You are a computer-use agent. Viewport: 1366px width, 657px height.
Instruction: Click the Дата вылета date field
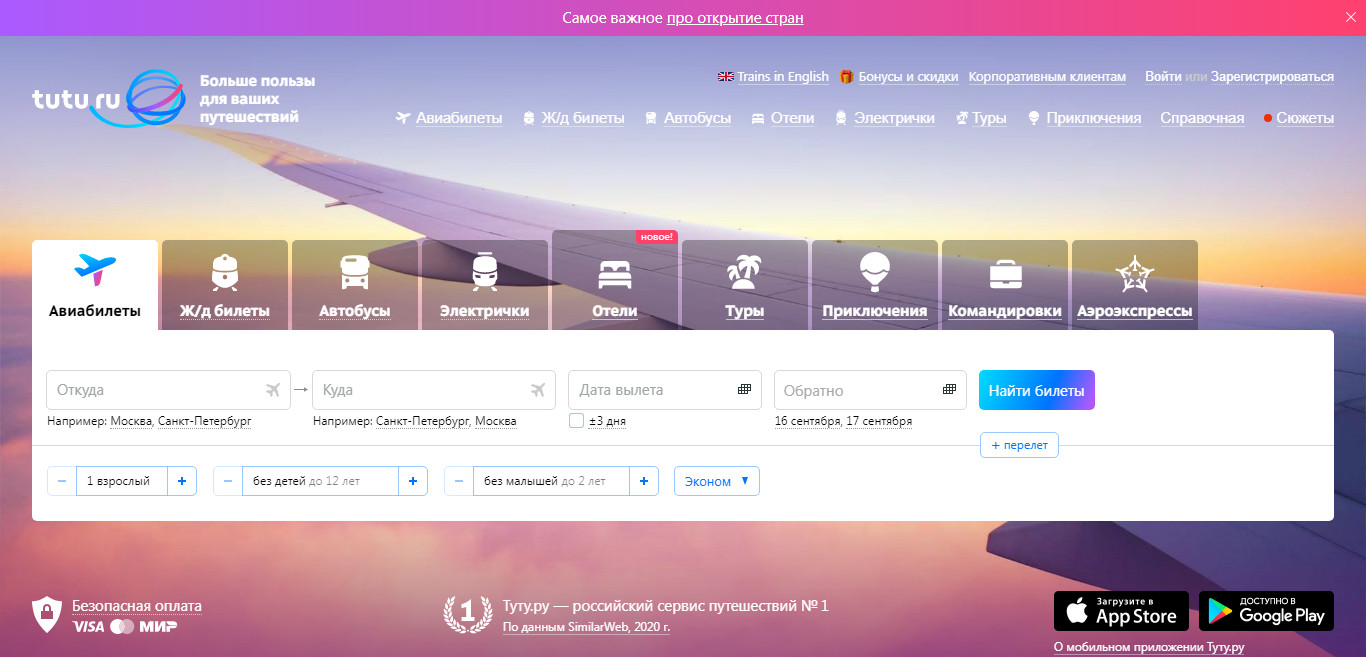(x=664, y=390)
